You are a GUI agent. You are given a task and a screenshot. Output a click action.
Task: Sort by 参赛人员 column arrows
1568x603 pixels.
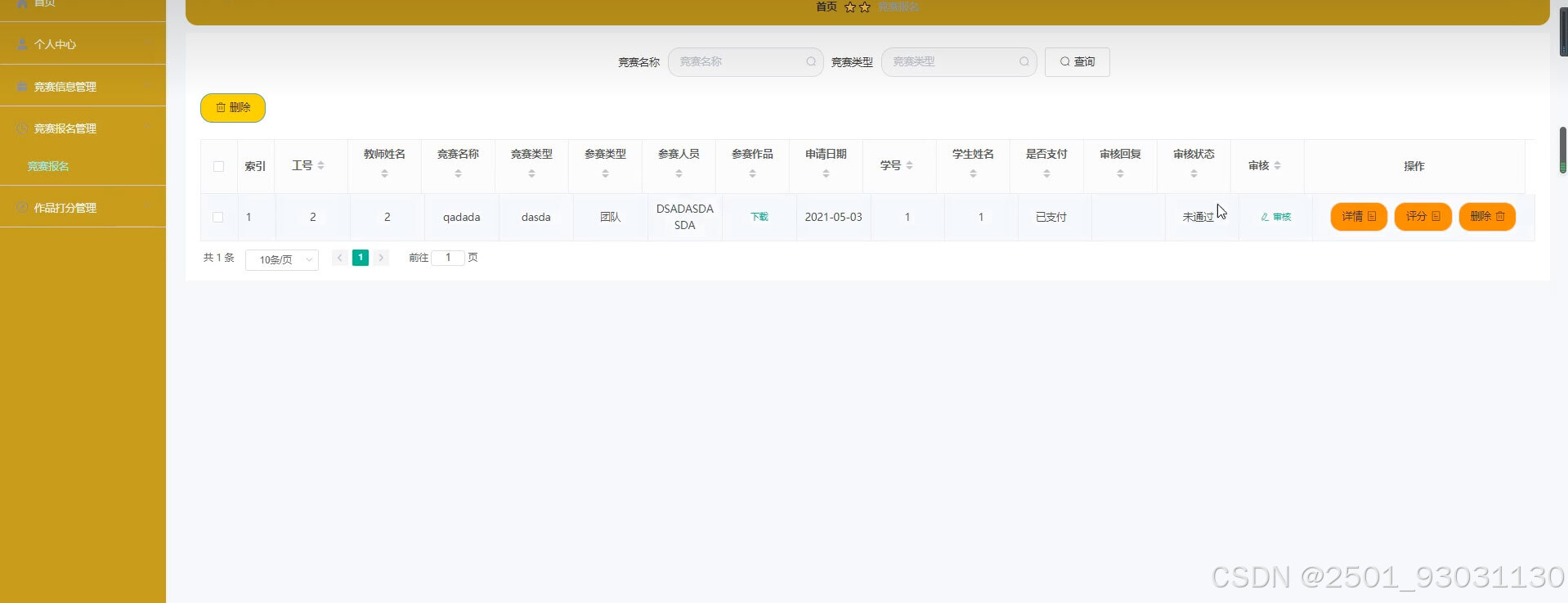coord(679,173)
